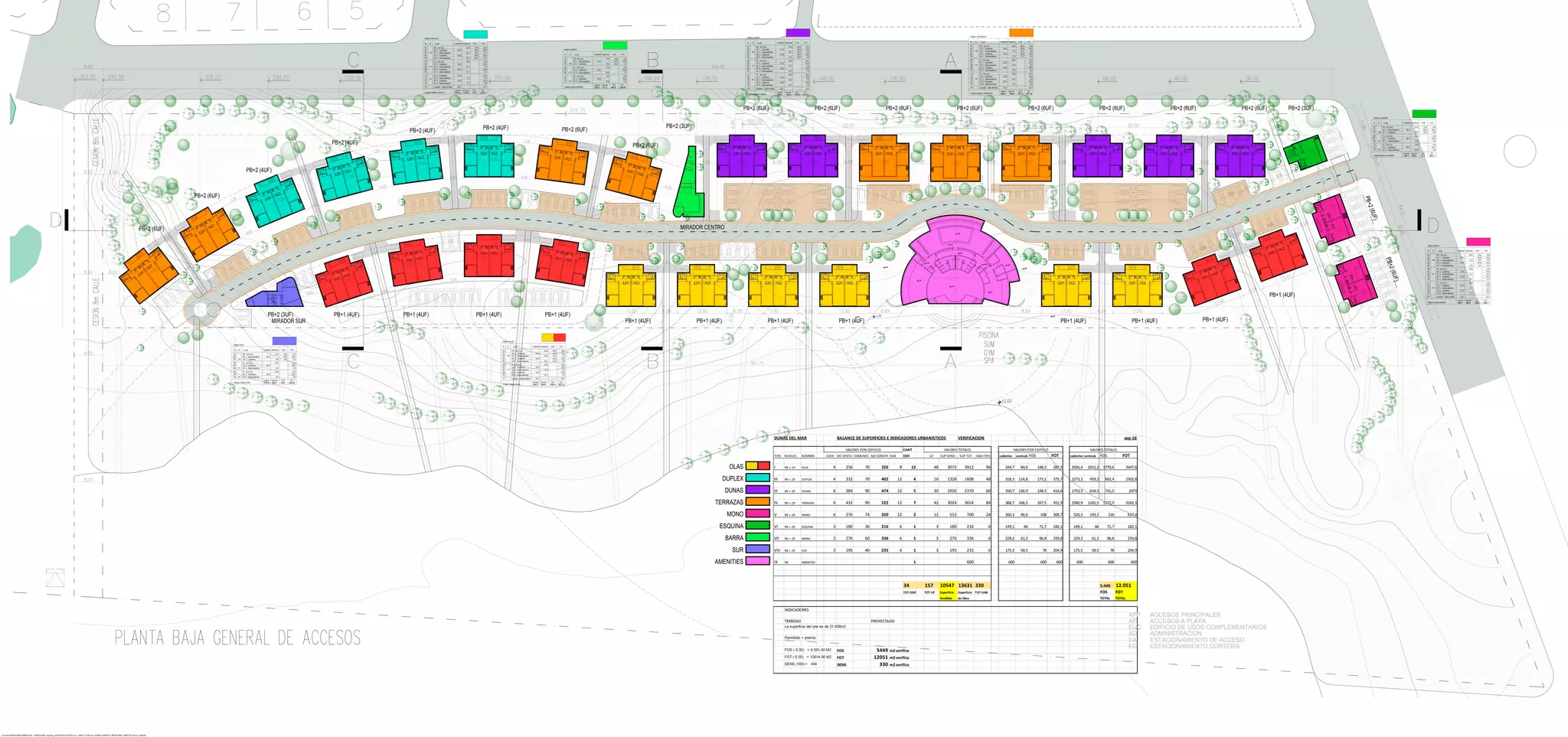Click the "PLANTA BAJA GENERAL DE ACCESOS" title
Screen dimensions: 1568x737
(x=237, y=638)
